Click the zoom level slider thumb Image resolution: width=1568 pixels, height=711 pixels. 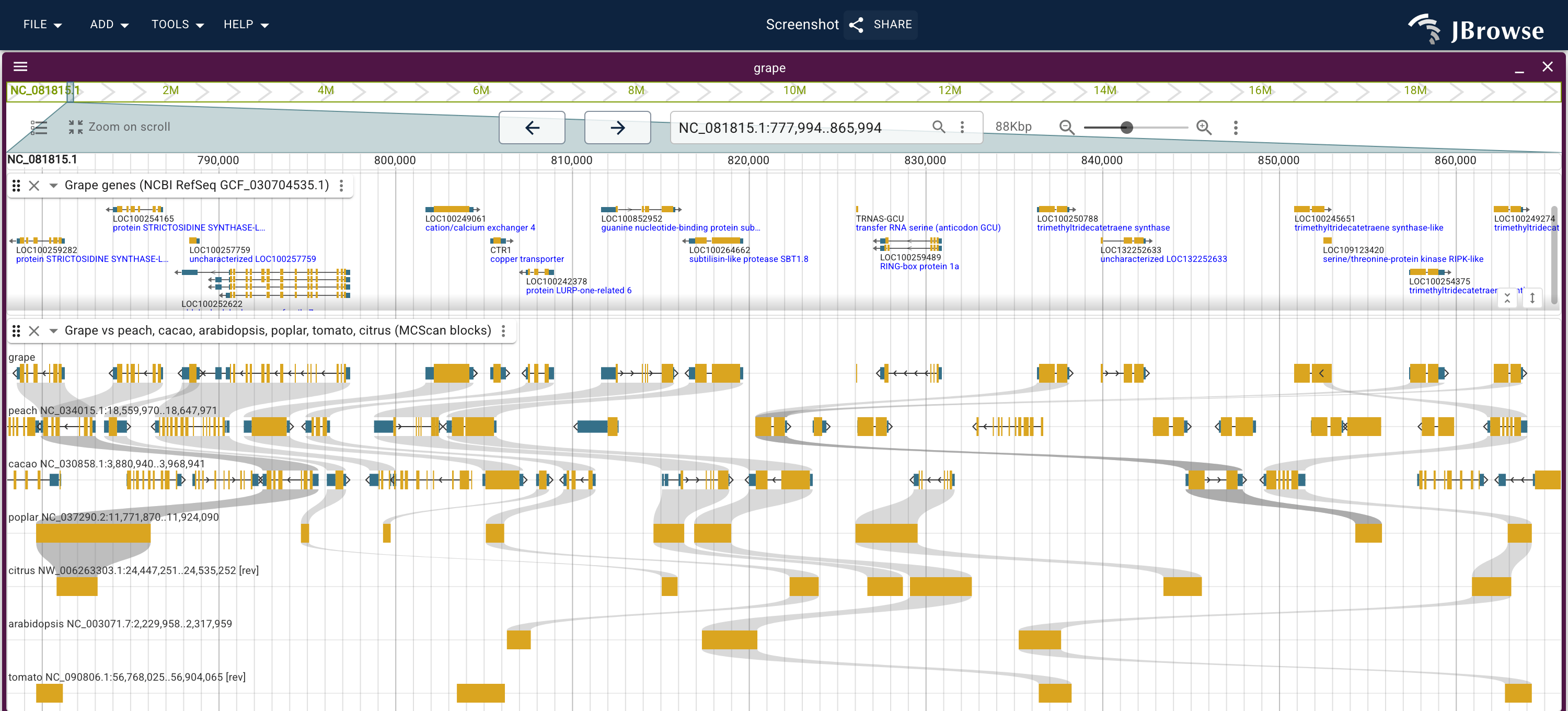1127,127
